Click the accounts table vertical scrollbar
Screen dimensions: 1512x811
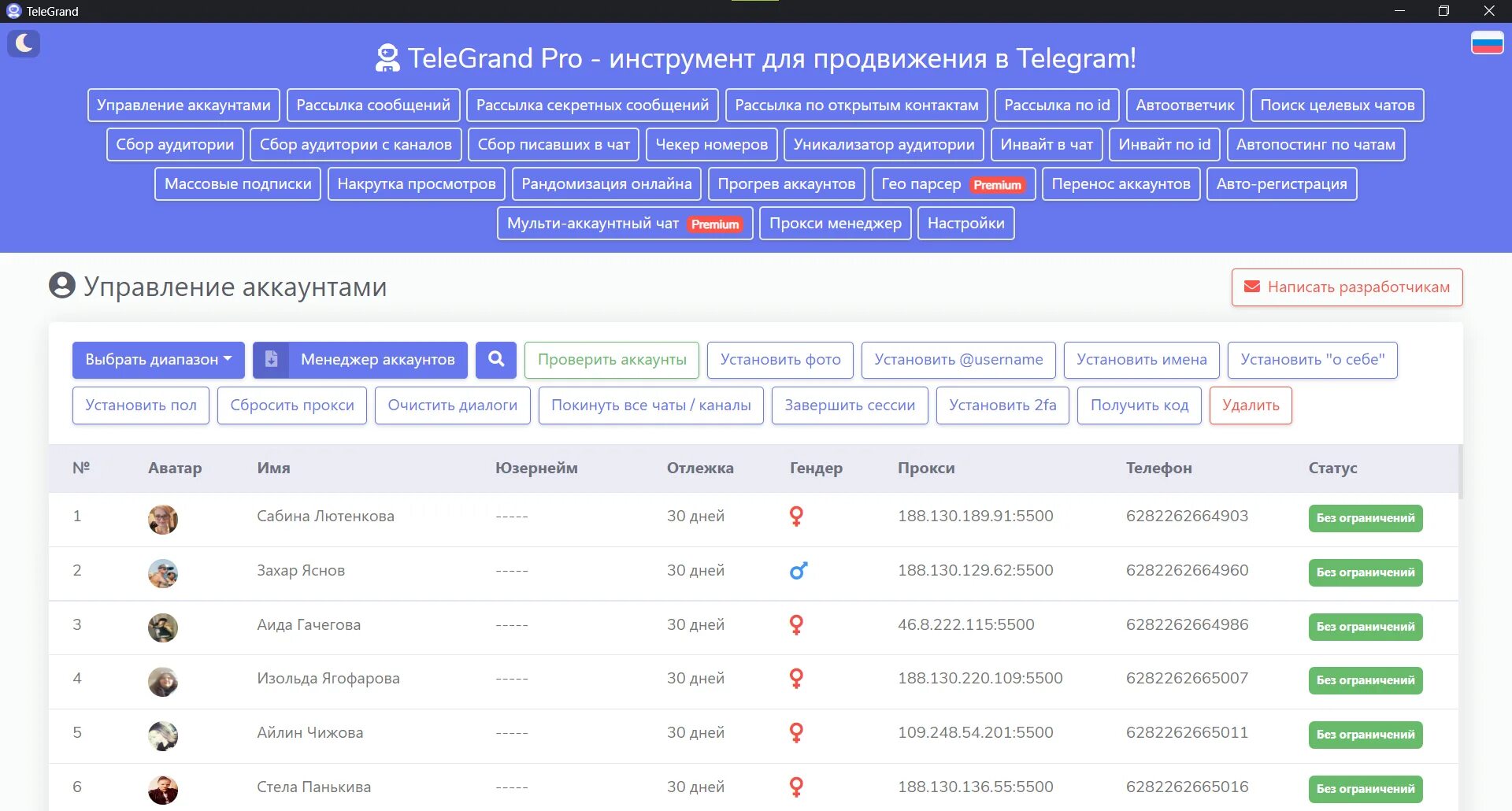point(1461,472)
